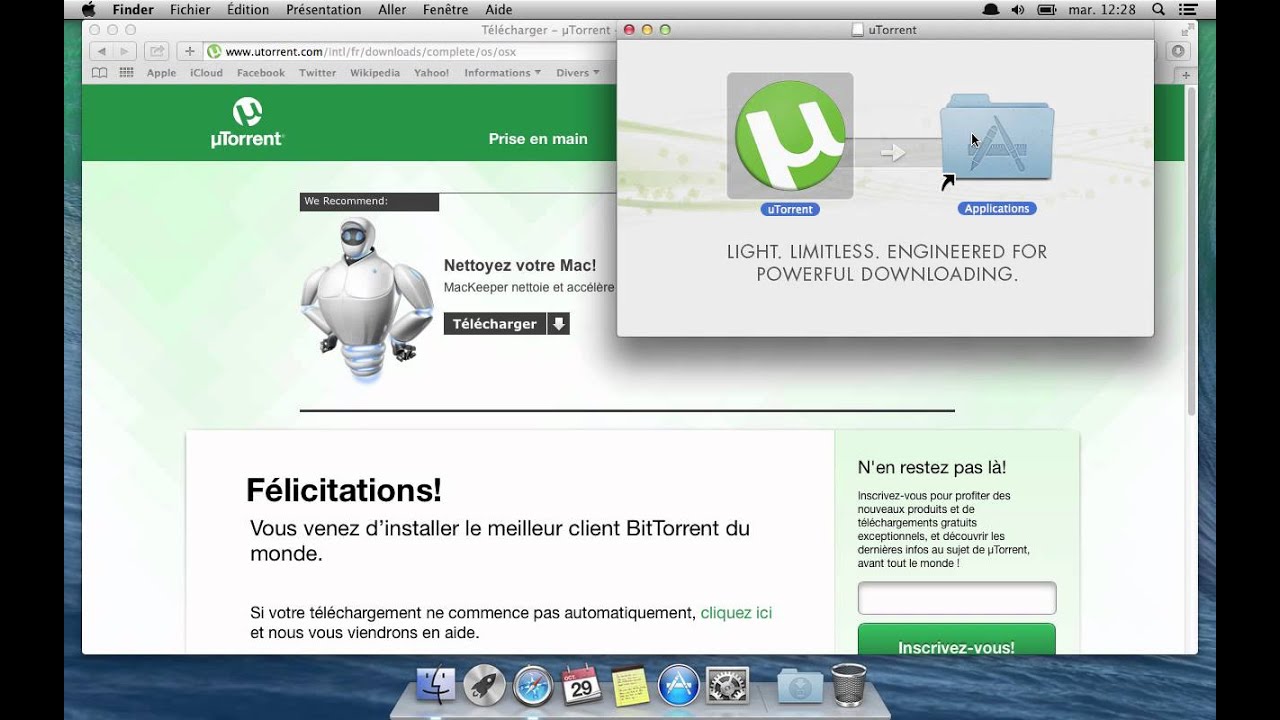Click the volume icon in menu bar
The image size is (1280, 720).
point(1018,10)
